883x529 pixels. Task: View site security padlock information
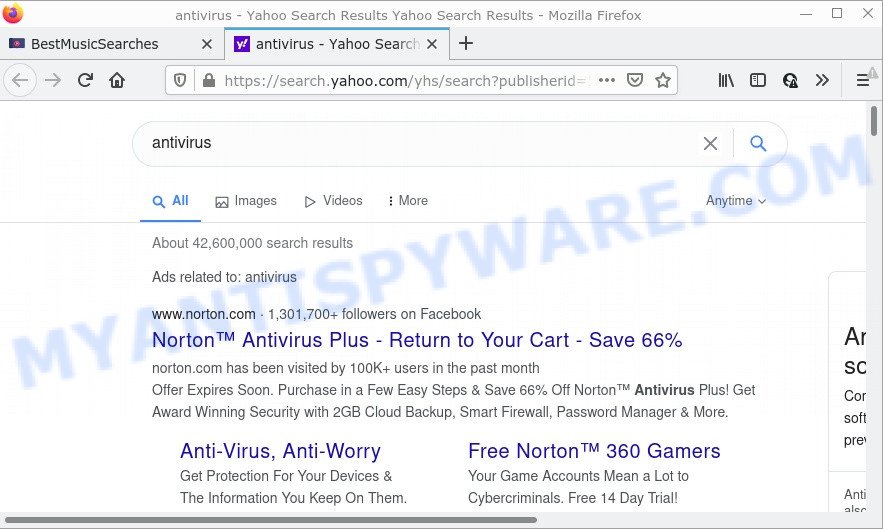click(x=209, y=81)
